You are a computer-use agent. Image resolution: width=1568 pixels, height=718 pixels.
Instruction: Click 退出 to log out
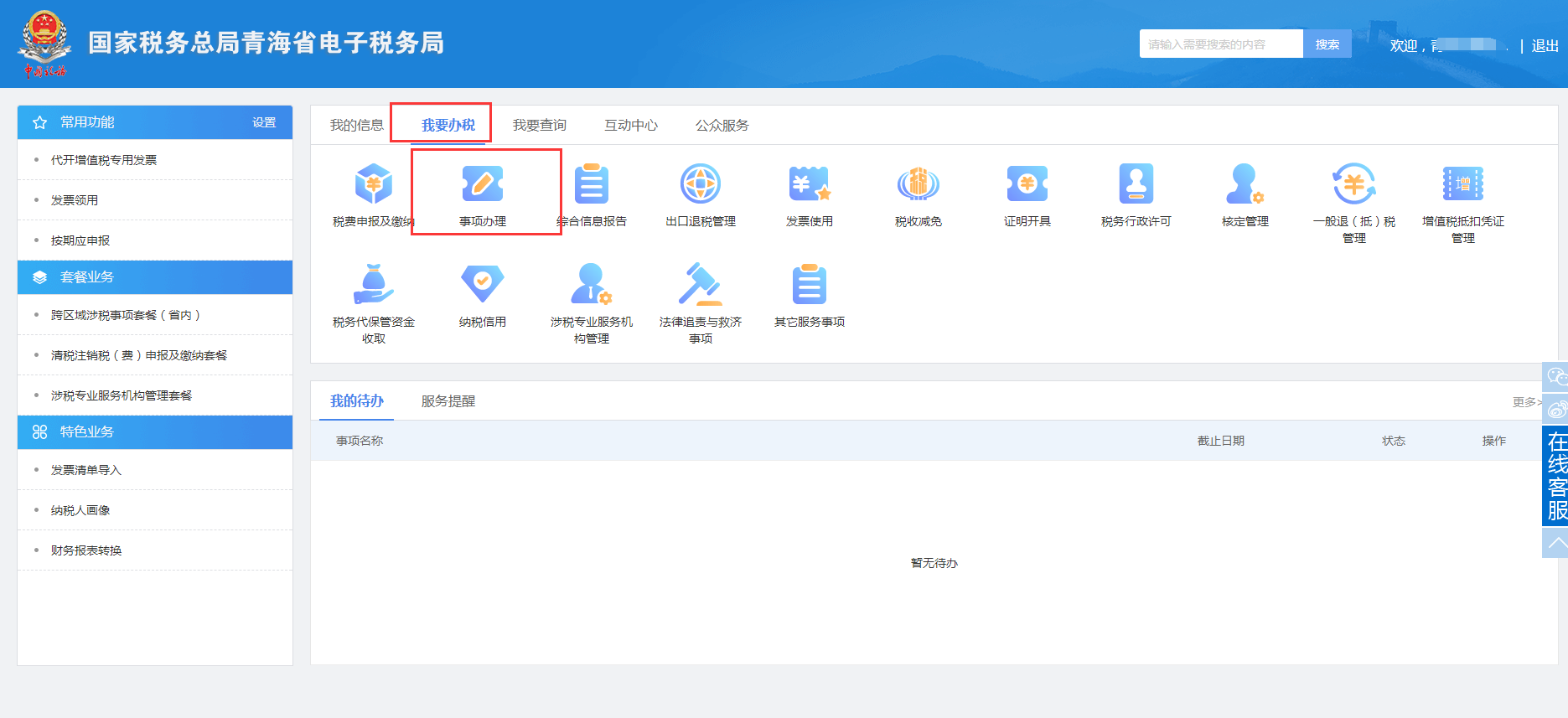click(1545, 46)
